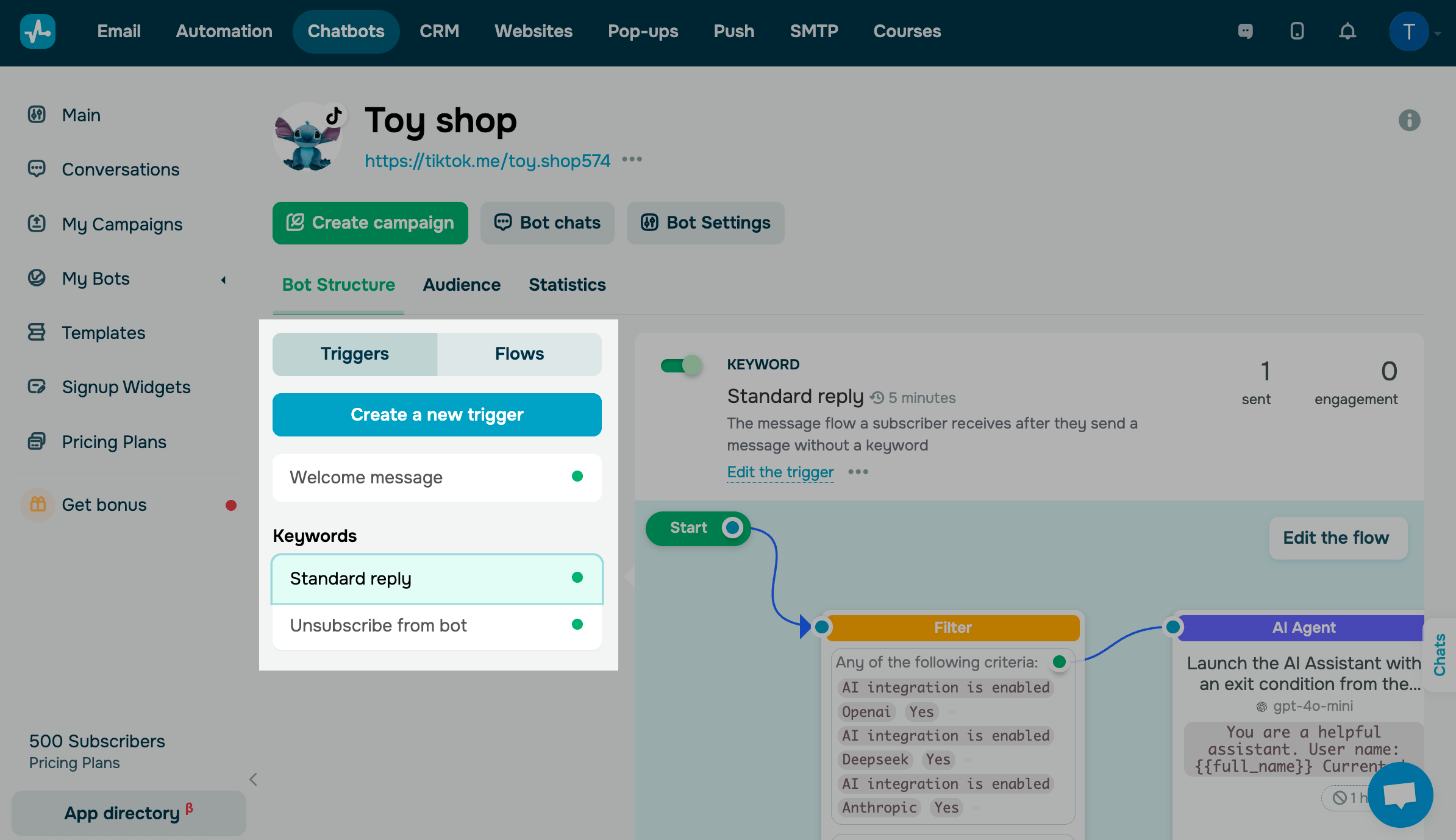Viewport: 1456px width, 840px height.
Task: Click the info icon beside Toy shop
Action: [x=1409, y=120]
